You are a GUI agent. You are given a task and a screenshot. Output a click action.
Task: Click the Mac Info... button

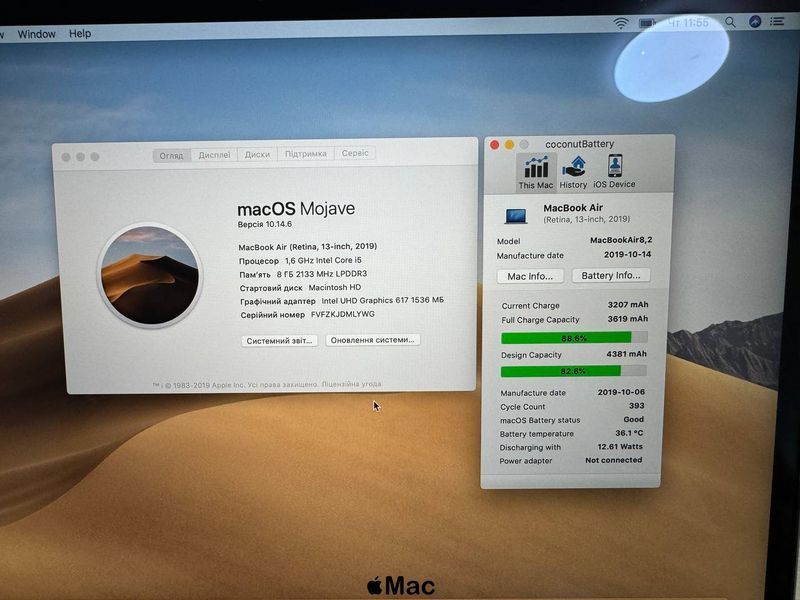click(x=530, y=277)
